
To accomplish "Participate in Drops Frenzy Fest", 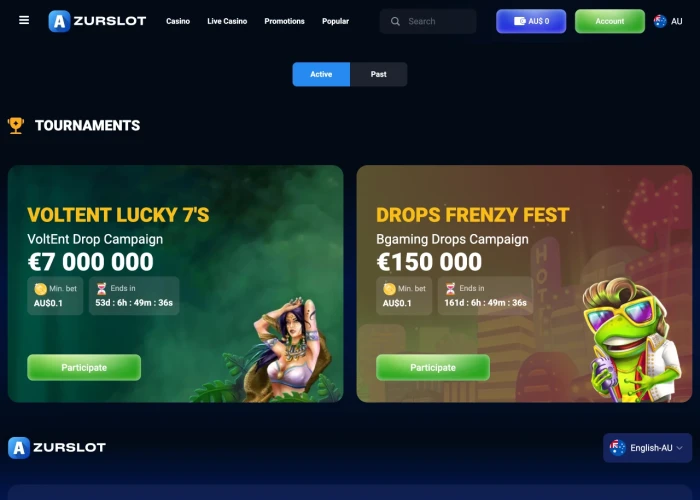I will pos(433,367).
